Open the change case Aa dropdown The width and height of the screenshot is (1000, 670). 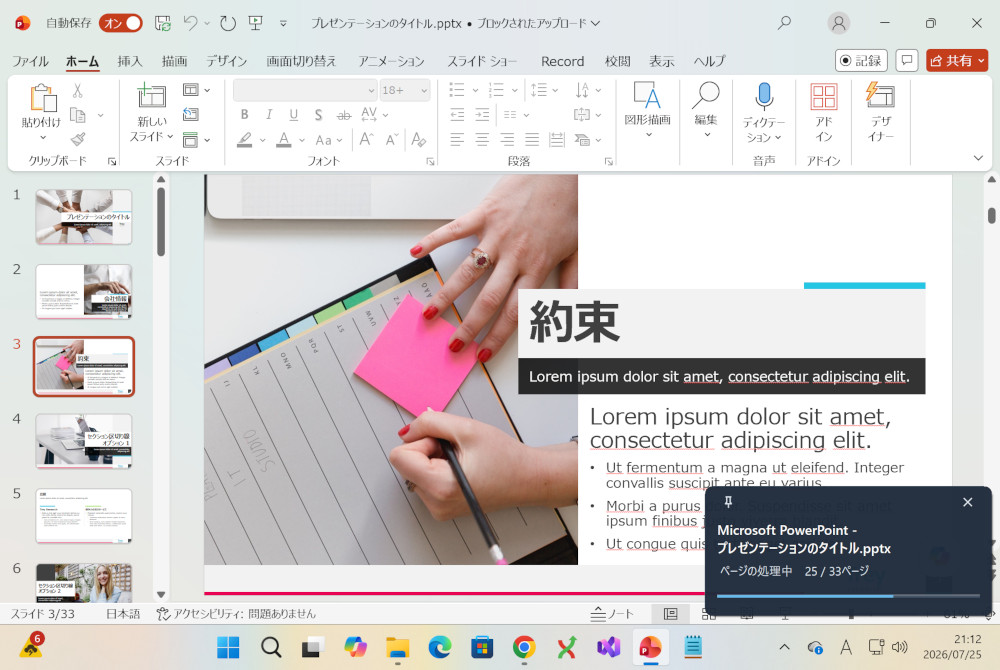click(x=328, y=140)
